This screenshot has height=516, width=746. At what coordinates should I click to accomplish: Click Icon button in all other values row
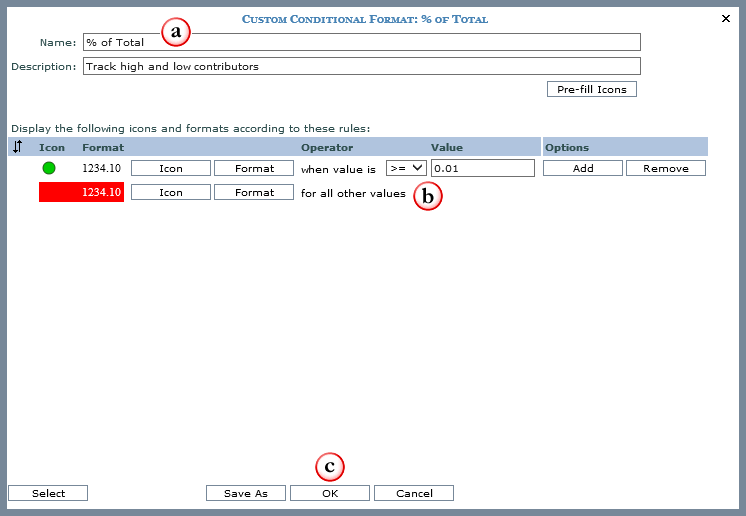pyautogui.click(x=171, y=192)
